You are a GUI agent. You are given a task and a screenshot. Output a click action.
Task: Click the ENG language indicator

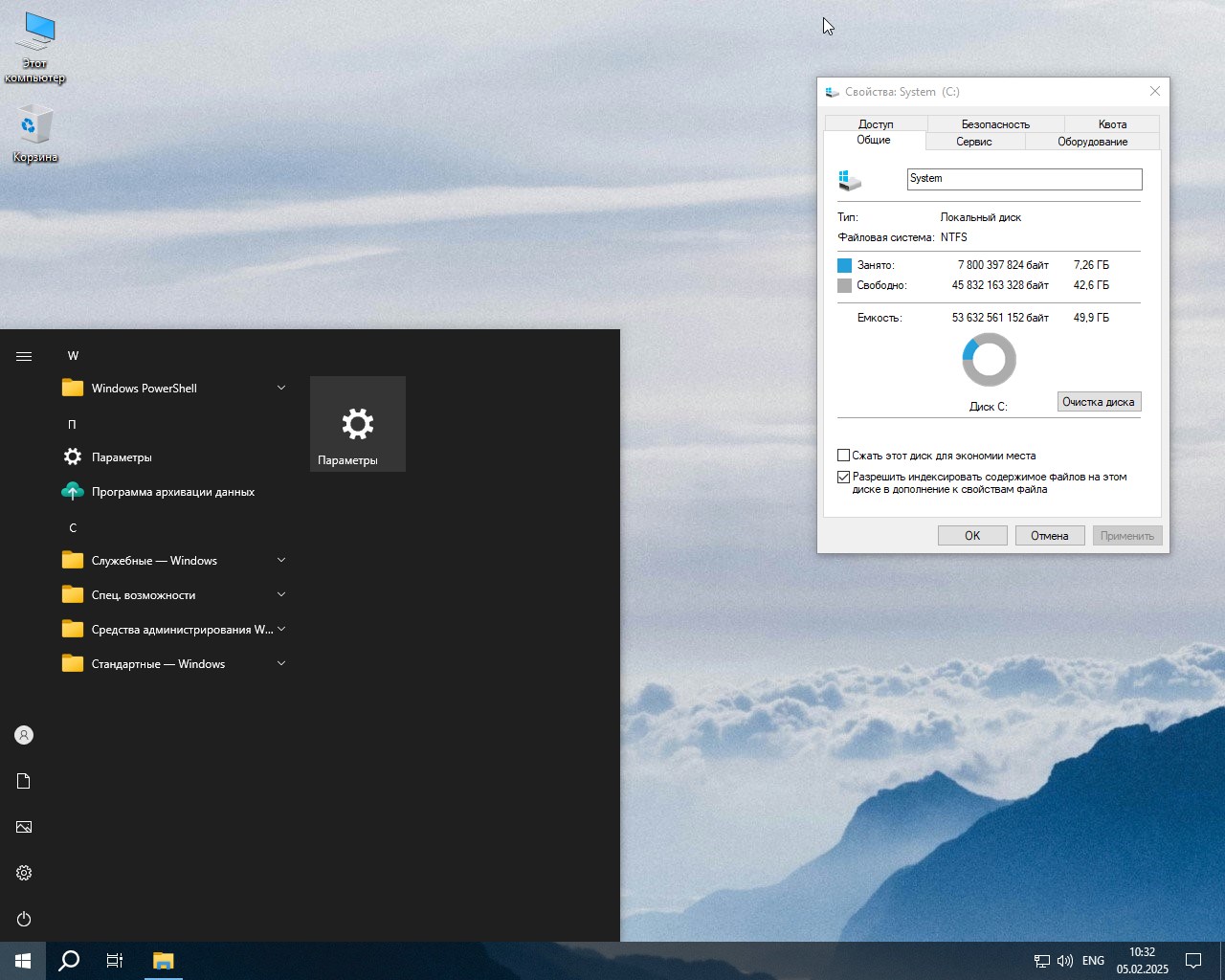1093,961
